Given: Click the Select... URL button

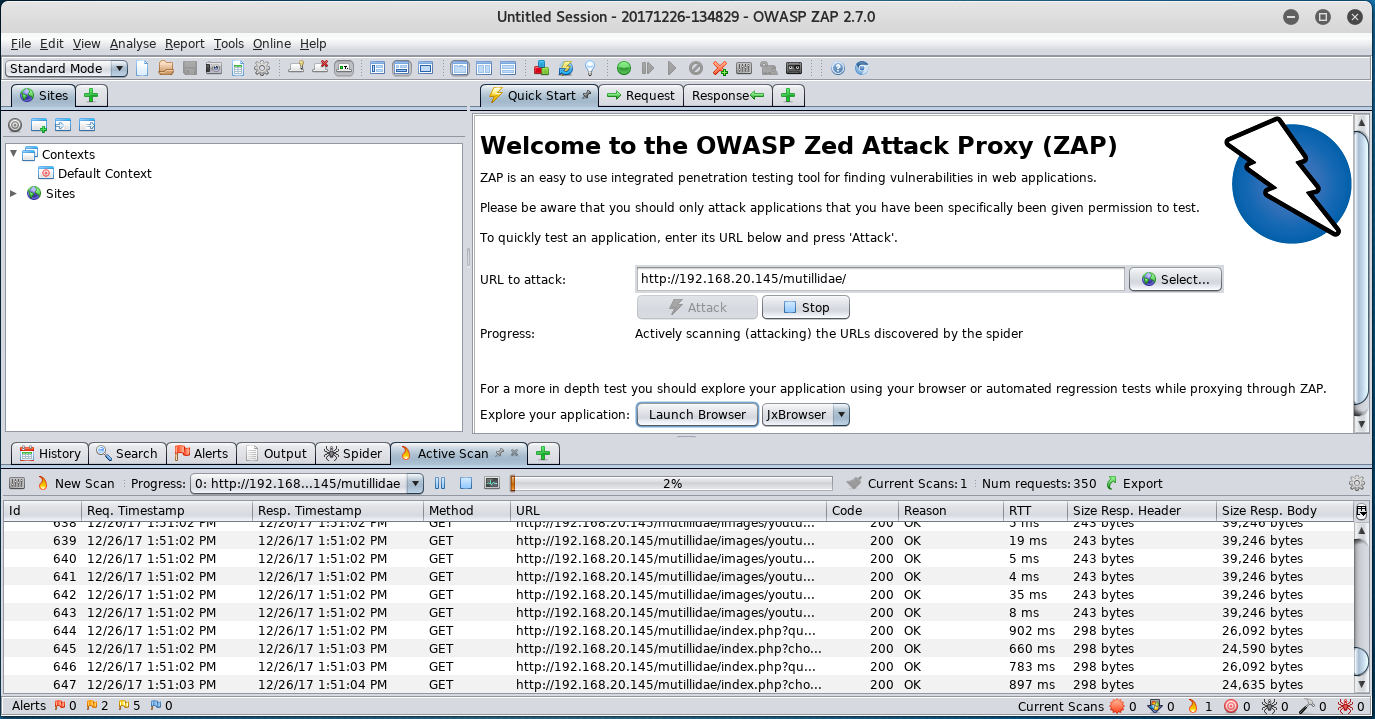Looking at the screenshot, I should 1176,279.
